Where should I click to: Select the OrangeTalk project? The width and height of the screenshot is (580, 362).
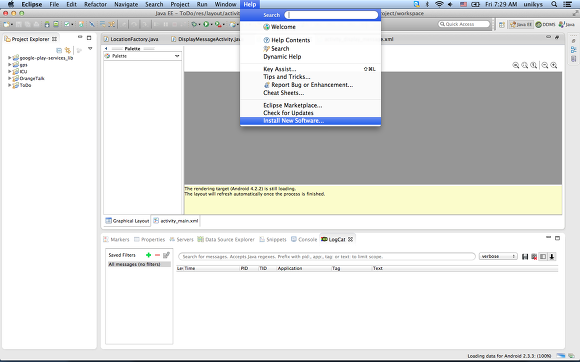point(32,78)
